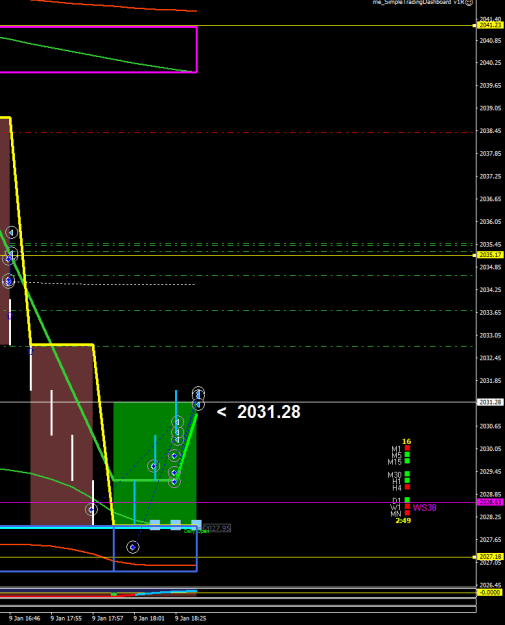Click the green M15 timeframe indicator square
Viewport: 505px width, 625px height.
(x=407, y=461)
